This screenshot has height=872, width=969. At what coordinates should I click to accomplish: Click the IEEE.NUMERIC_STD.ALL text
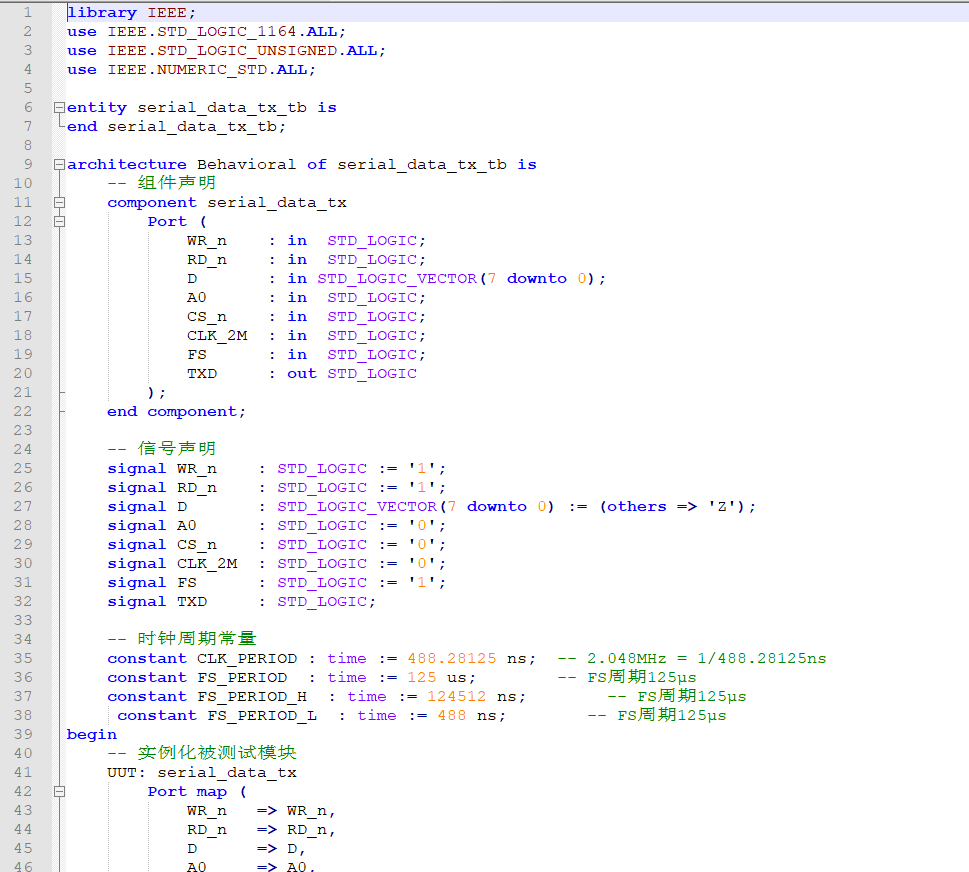211,70
